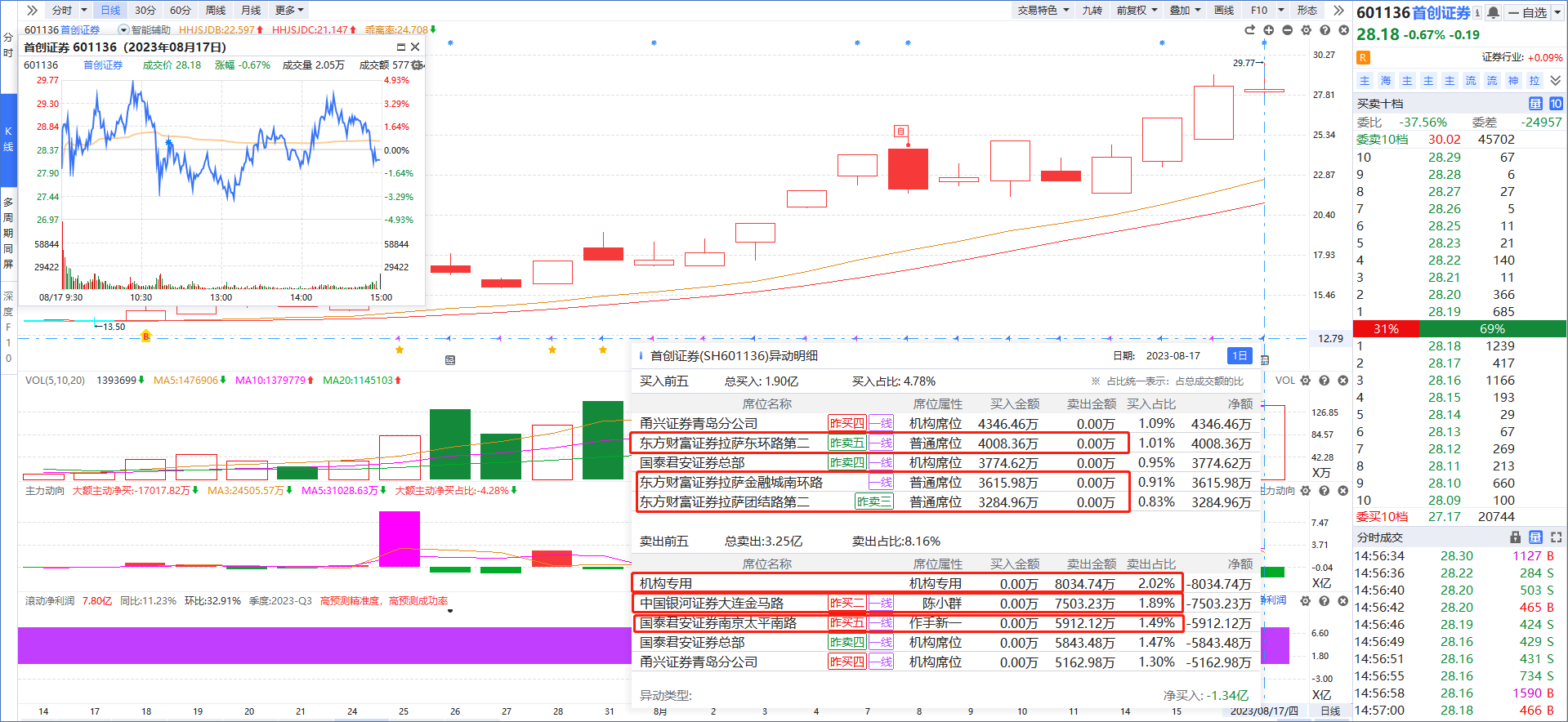Maximize the intraday popup chart window

click(401, 47)
